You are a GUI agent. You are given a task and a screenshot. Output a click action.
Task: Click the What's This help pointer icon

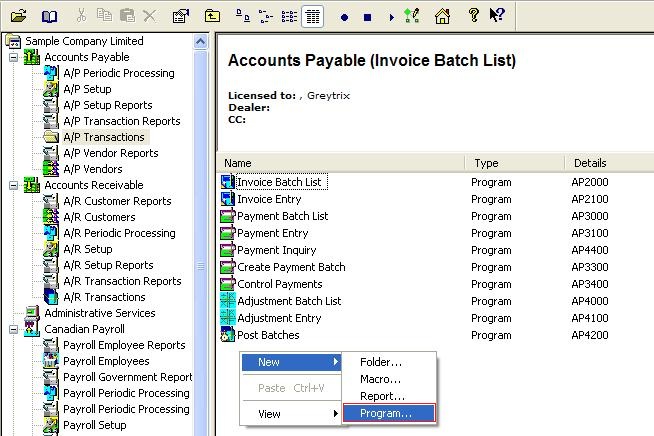click(497, 15)
